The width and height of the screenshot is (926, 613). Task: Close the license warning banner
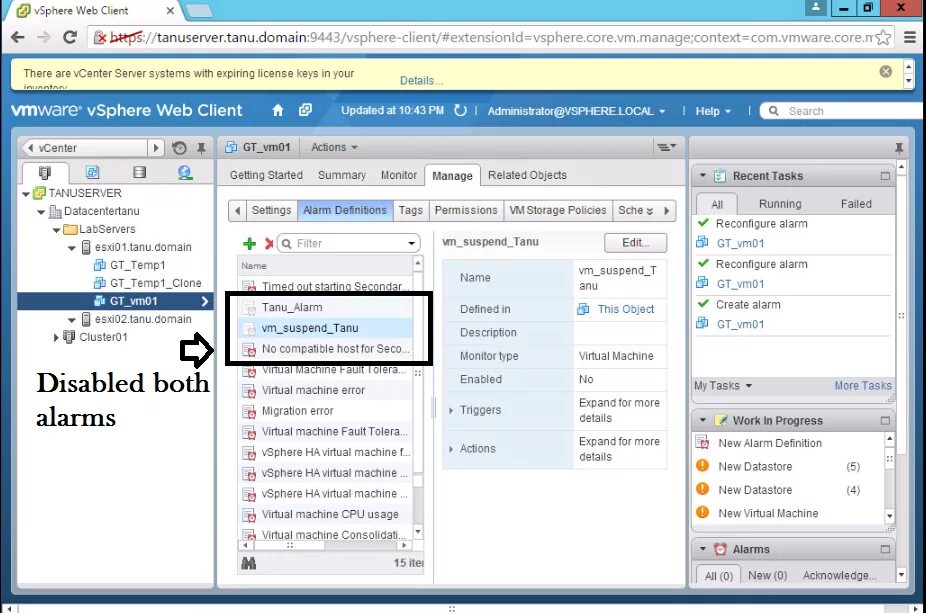[885, 71]
